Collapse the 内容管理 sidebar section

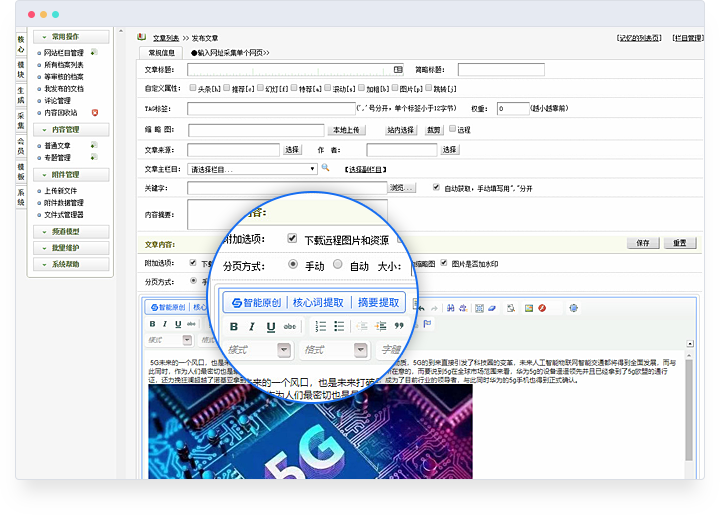pos(71,130)
